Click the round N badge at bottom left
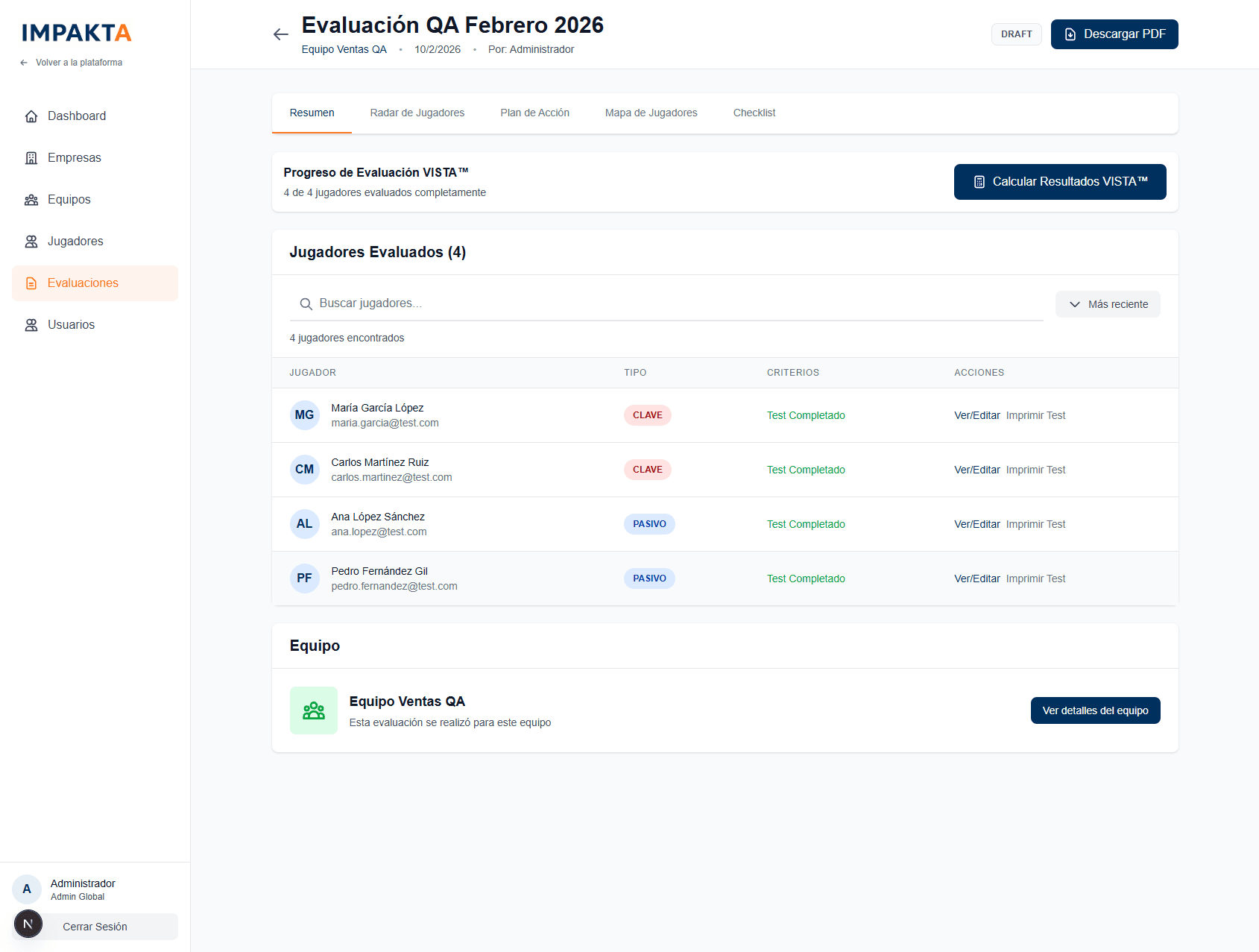1259x952 pixels. tap(28, 924)
